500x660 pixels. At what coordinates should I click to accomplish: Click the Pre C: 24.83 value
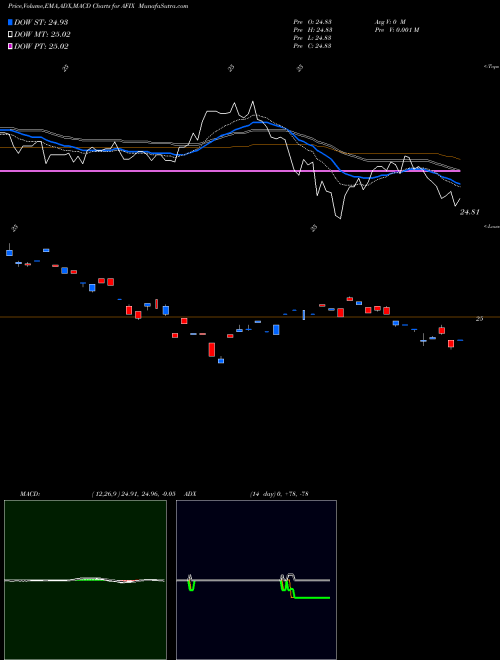tap(313, 46)
